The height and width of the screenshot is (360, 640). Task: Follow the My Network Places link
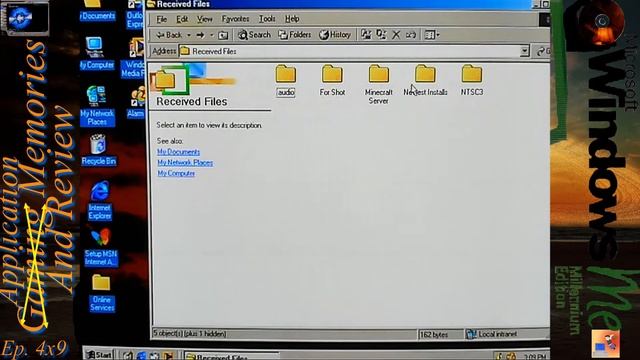[185, 162]
